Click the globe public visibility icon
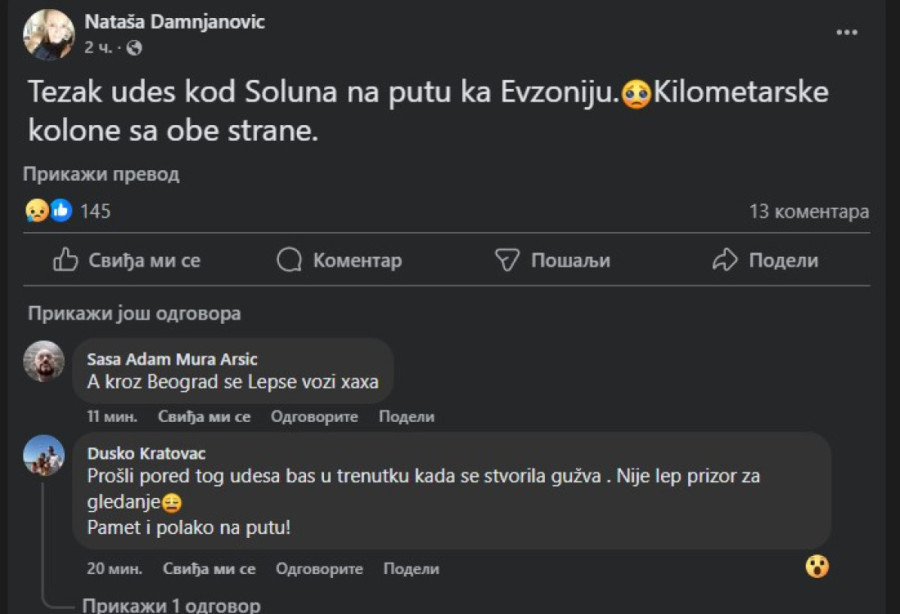The height and width of the screenshot is (614, 900). (x=134, y=47)
